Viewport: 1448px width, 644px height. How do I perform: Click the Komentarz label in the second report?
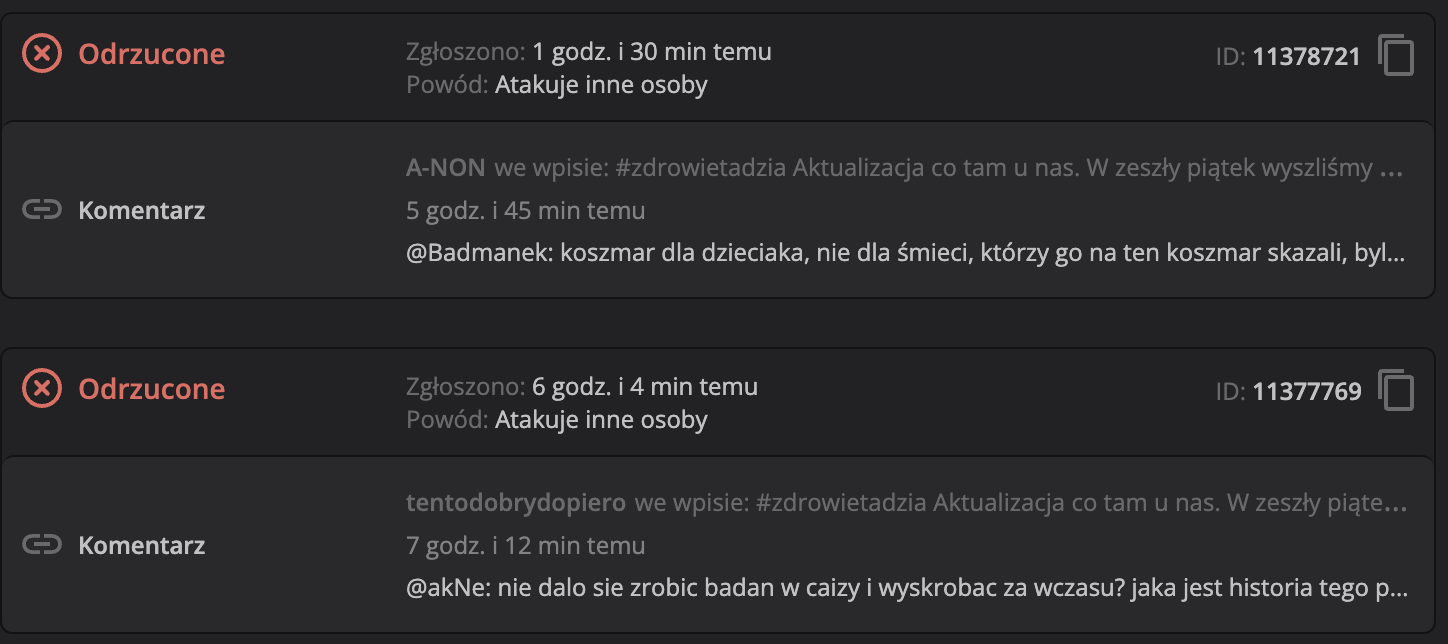[x=142, y=546]
